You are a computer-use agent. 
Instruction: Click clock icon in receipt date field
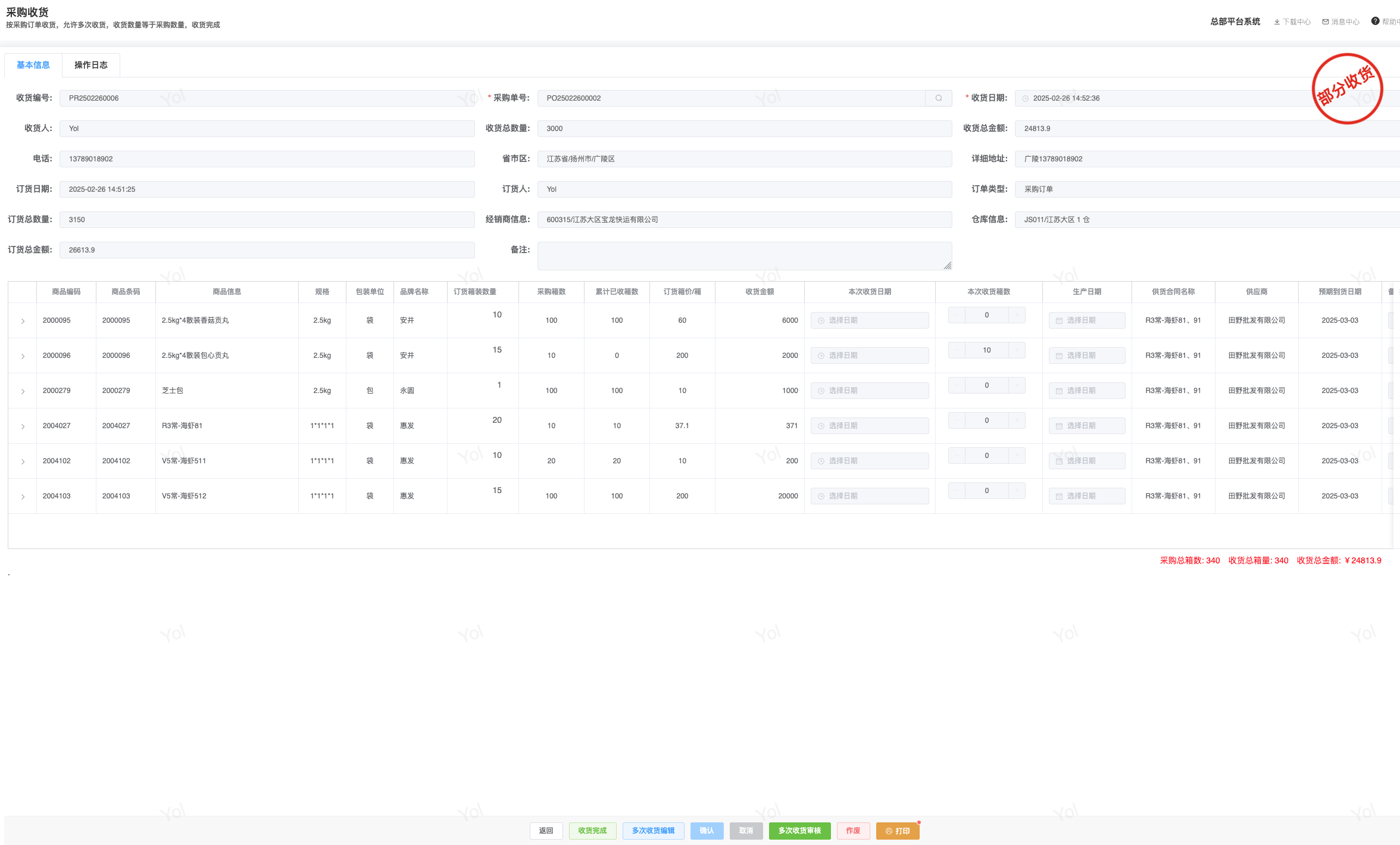point(1026,99)
